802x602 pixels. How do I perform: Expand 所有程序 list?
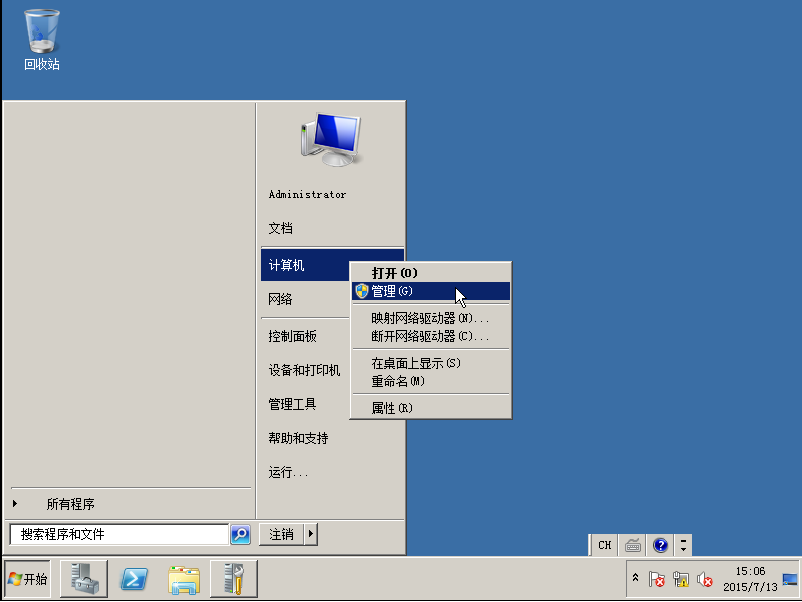coord(70,504)
